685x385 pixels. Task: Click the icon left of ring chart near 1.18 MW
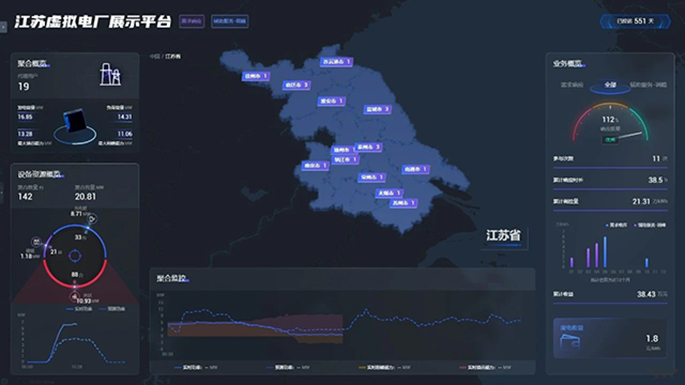36,242
